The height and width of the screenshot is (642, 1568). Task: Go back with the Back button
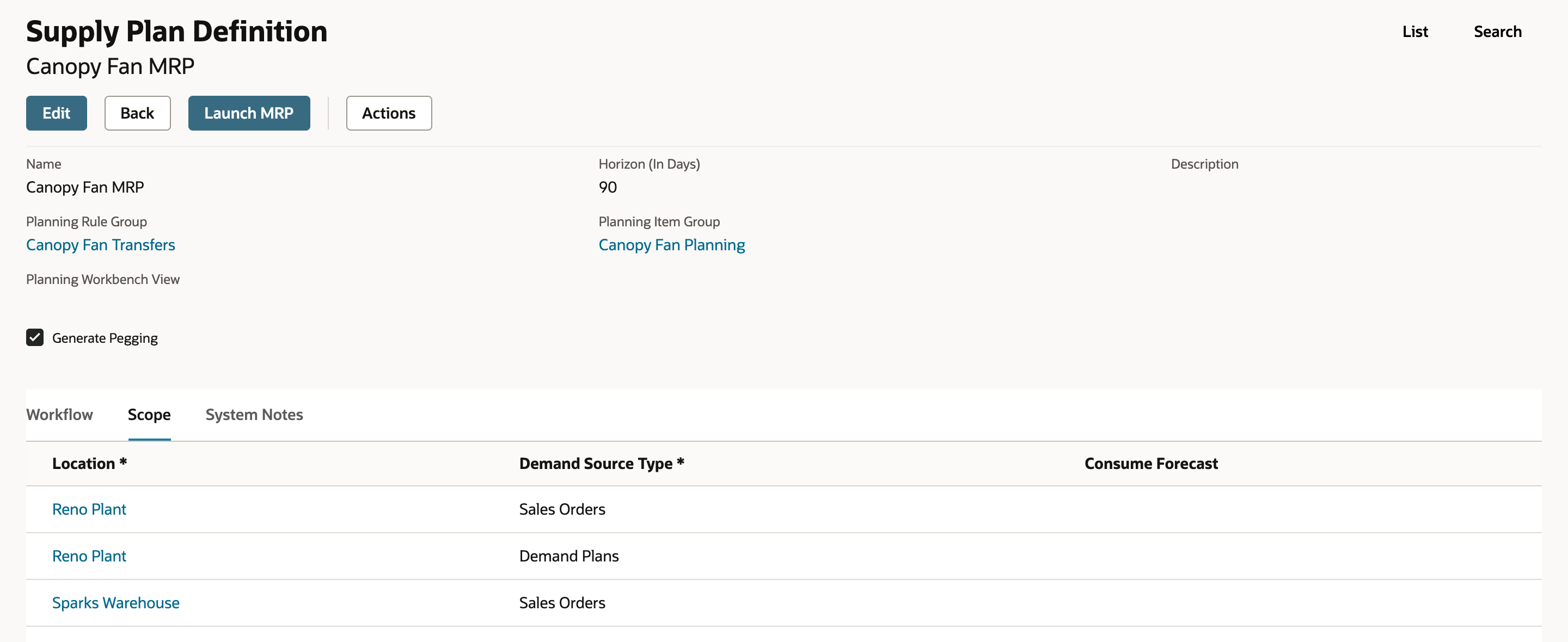tap(137, 113)
